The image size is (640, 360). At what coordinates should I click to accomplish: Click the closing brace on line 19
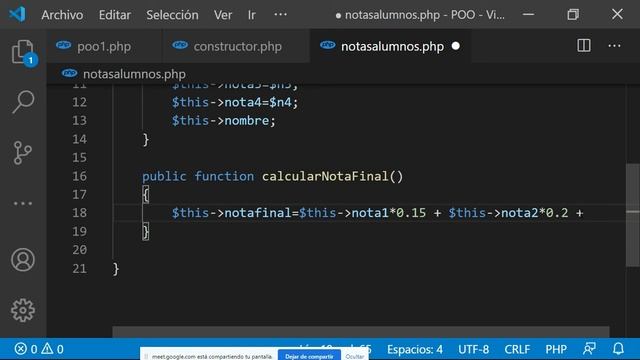click(146, 232)
